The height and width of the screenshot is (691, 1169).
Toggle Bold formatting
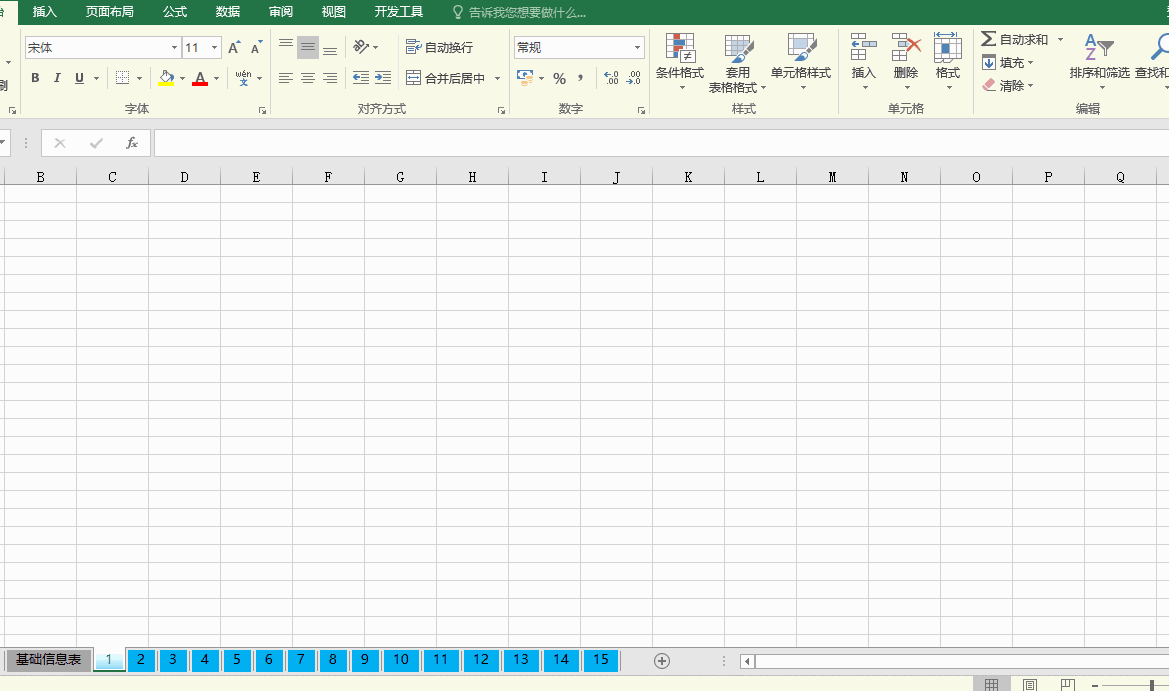click(x=35, y=78)
